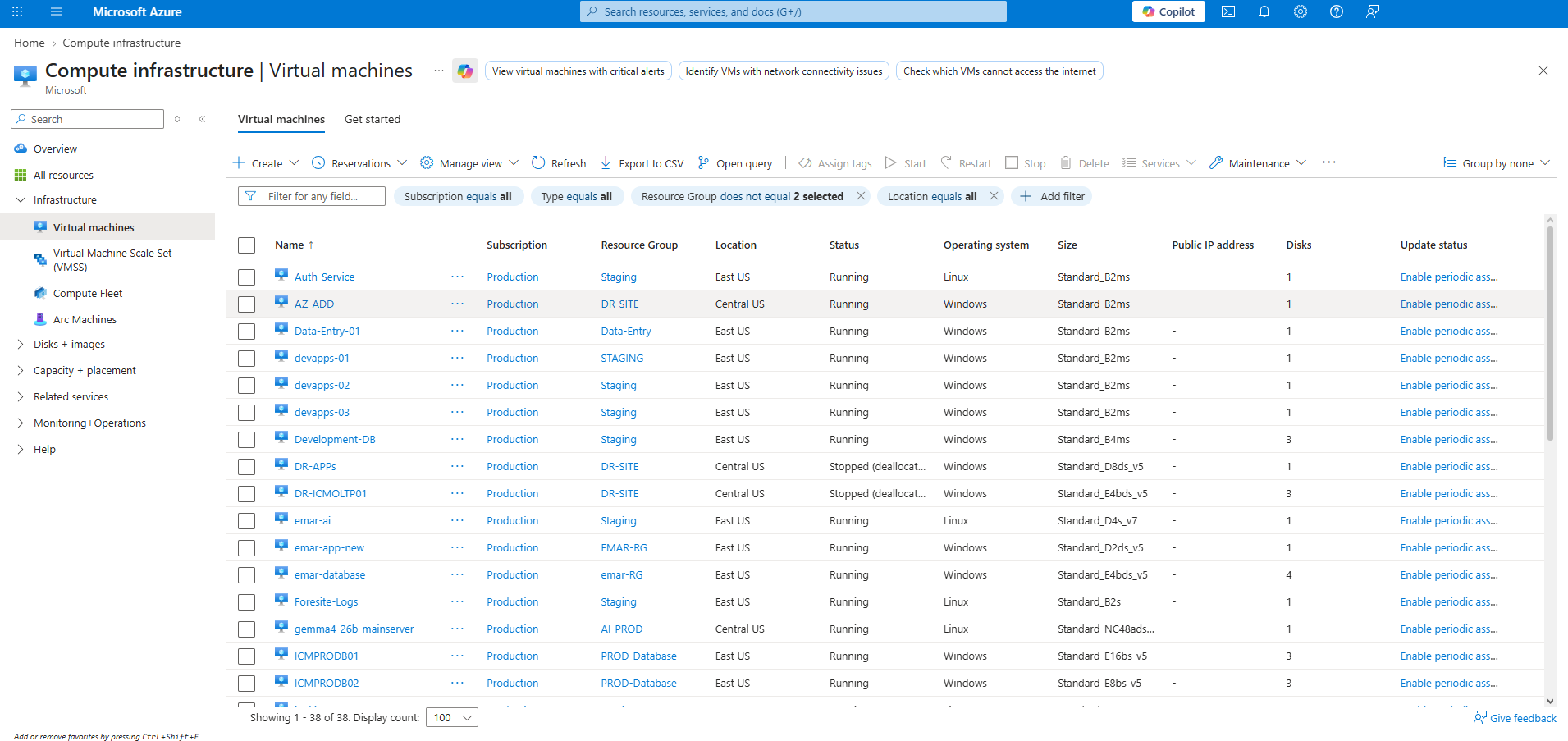Select the Auth-Service row checkbox

246,277
